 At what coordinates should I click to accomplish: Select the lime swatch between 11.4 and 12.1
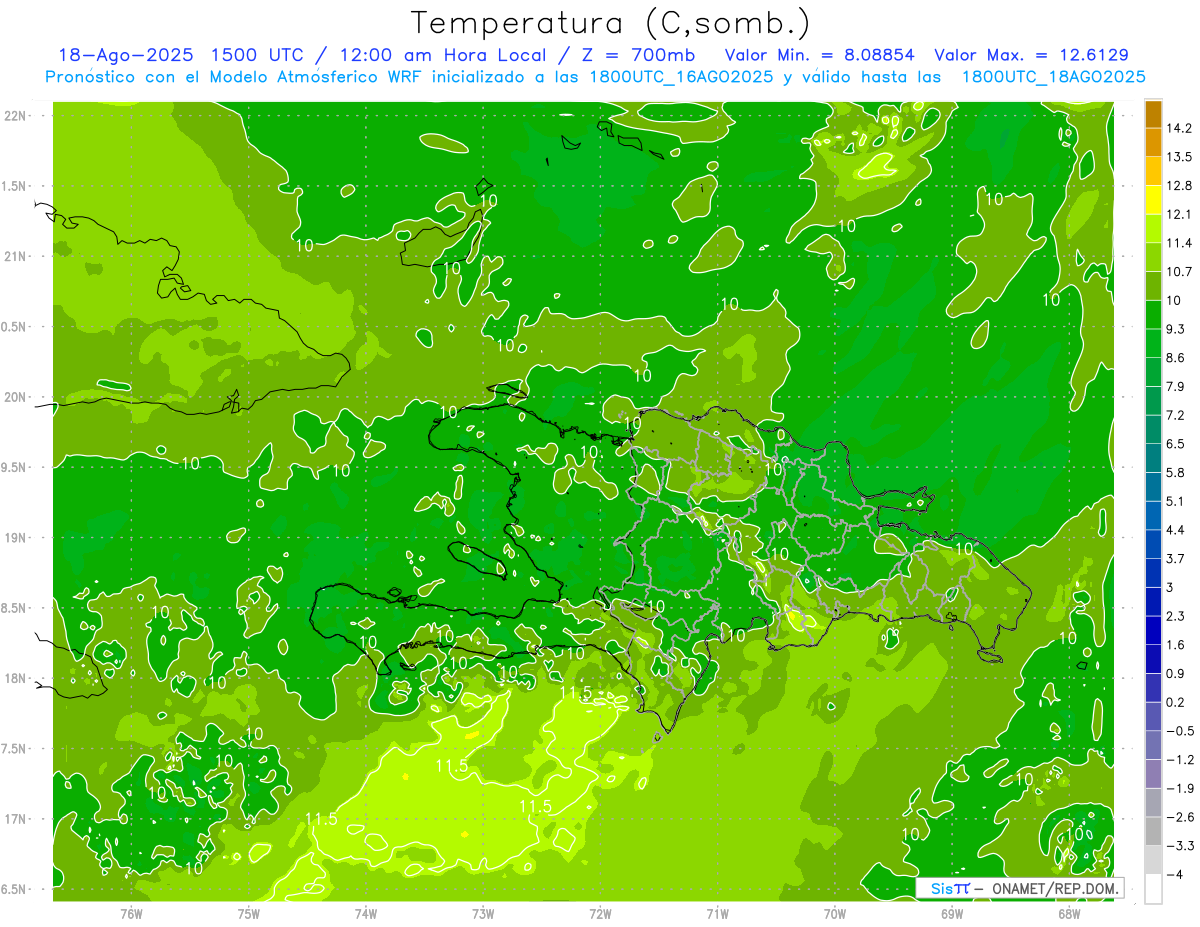[x=1153, y=229]
